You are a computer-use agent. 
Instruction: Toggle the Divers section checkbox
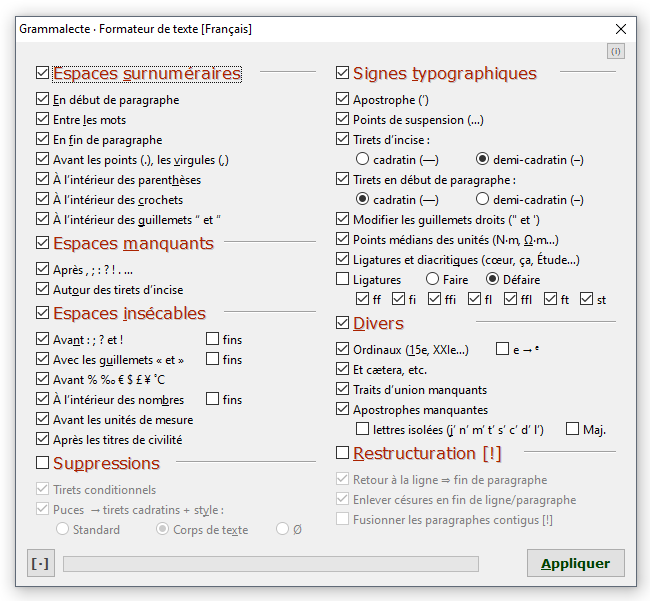point(342,322)
